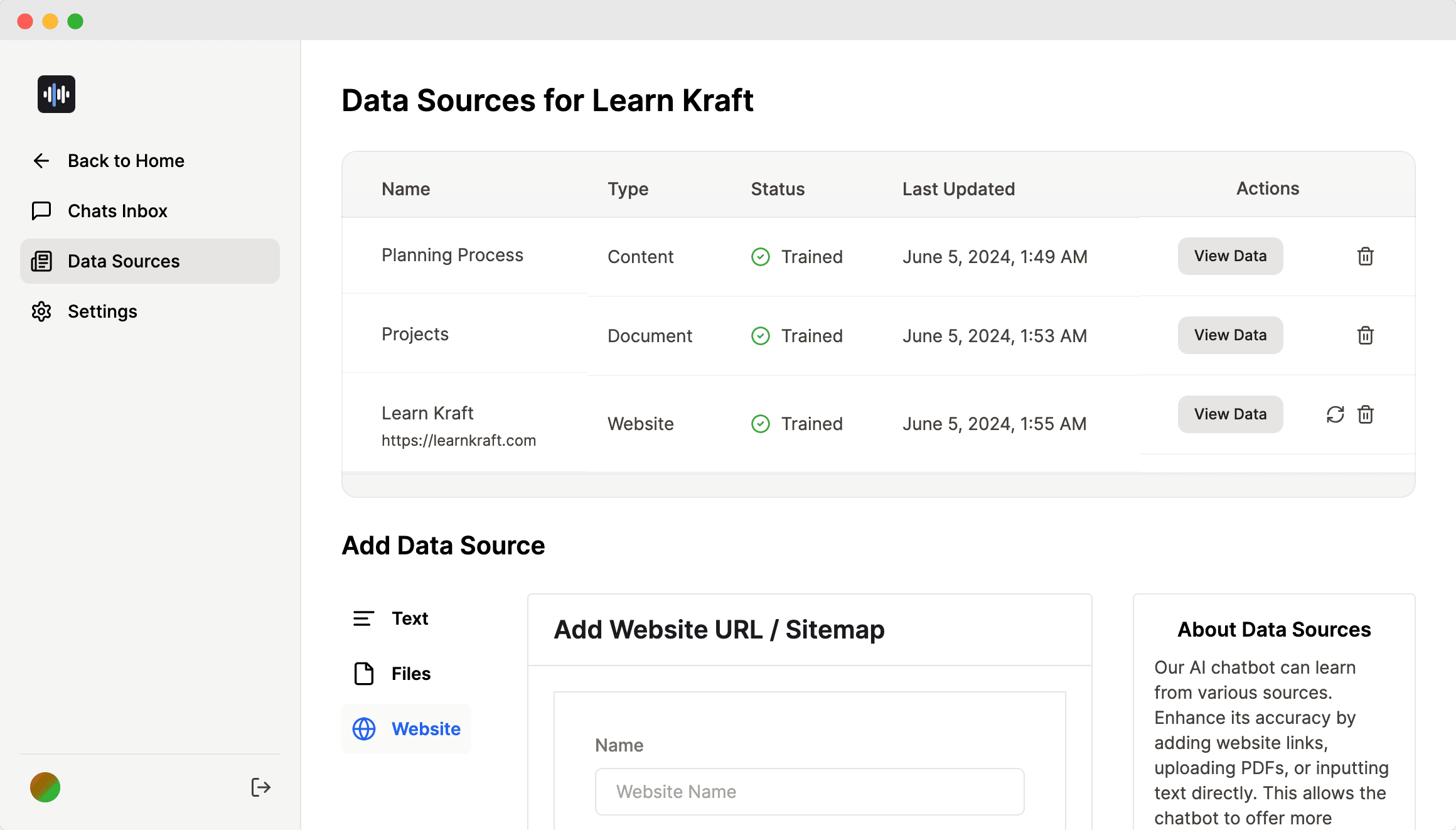Click the Name column header
The height and width of the screenshot is (830, 1456).
point(406,189)
